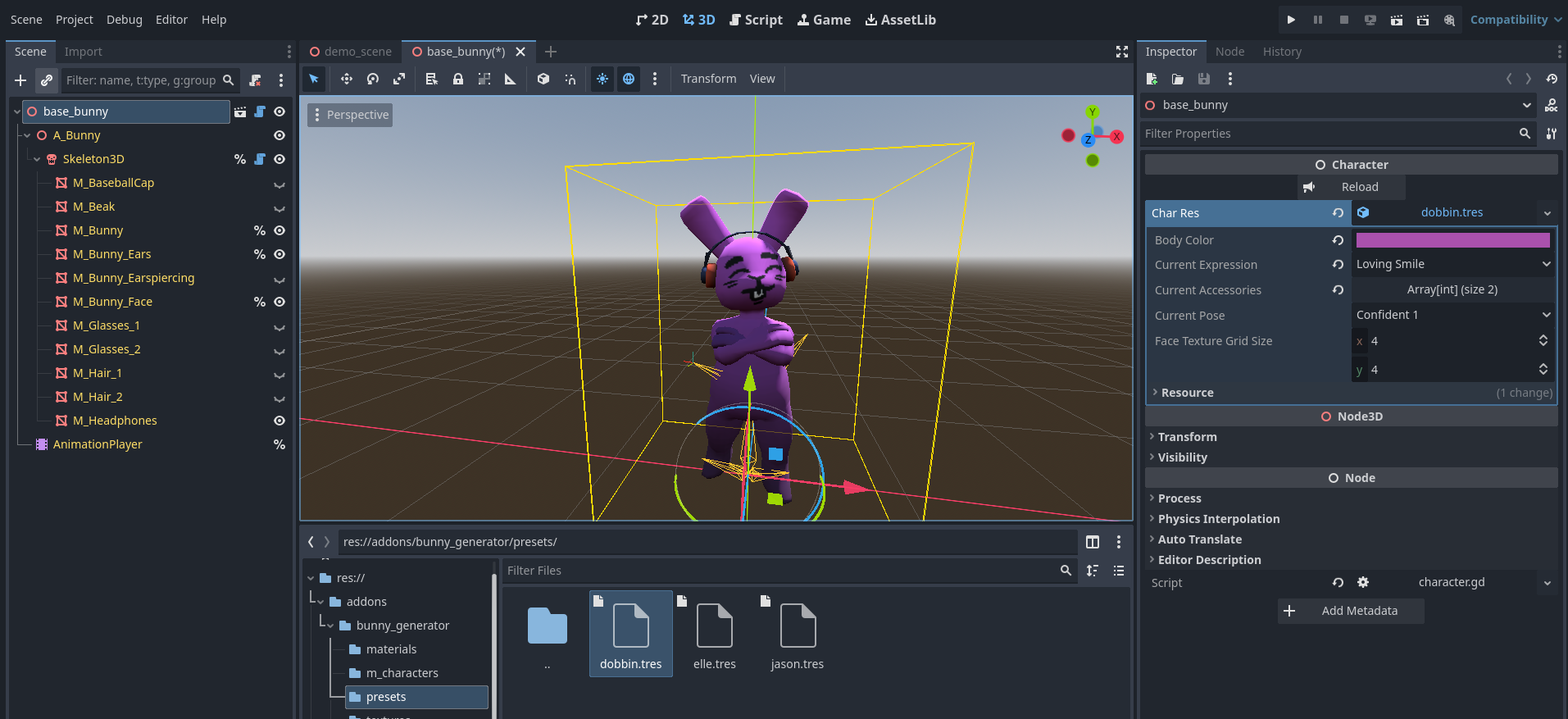
Task: Toggle visibility of Skeleton3D node
Action: click(x=280, y=159)
